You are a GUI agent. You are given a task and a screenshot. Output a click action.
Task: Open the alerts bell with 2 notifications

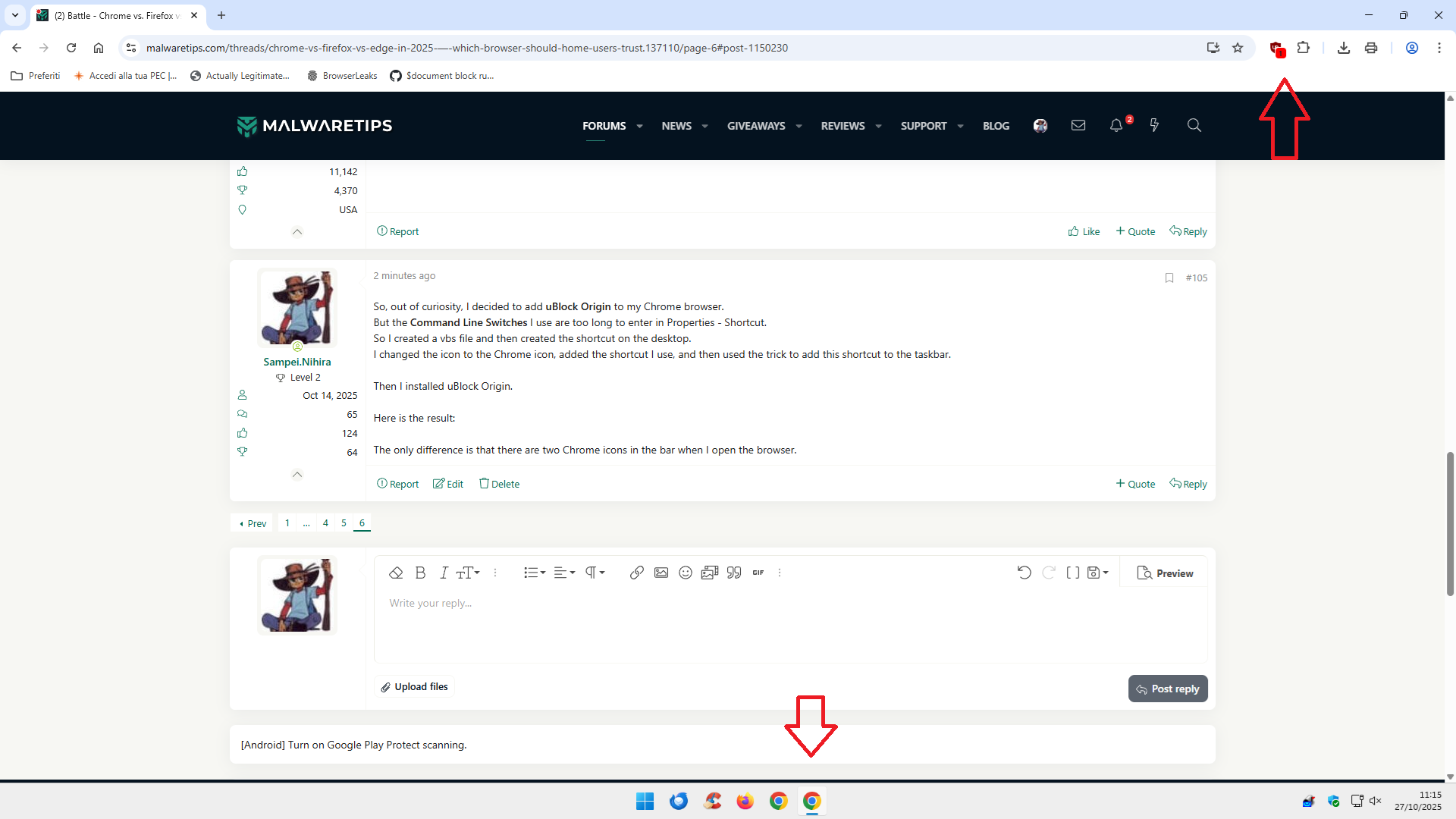(1116, 125)
